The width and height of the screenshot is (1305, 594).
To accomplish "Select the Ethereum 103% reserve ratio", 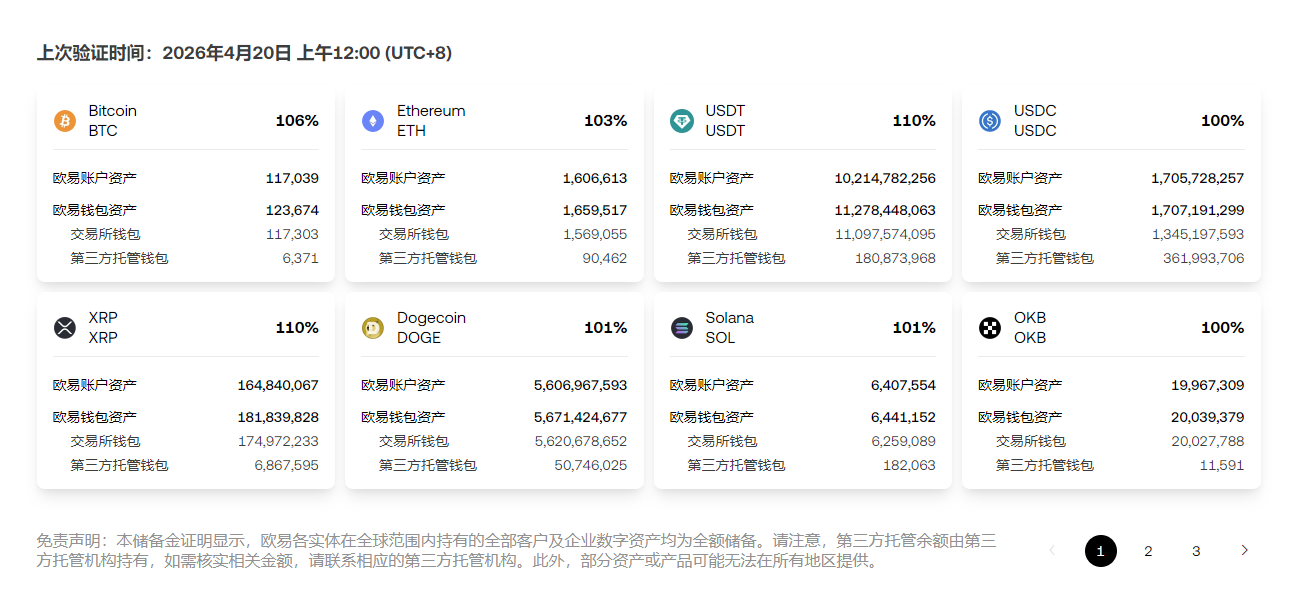I will [606, 121].
